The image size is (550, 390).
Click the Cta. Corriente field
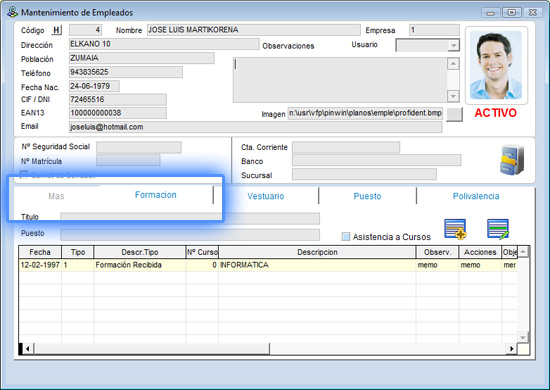click(346, 147)
